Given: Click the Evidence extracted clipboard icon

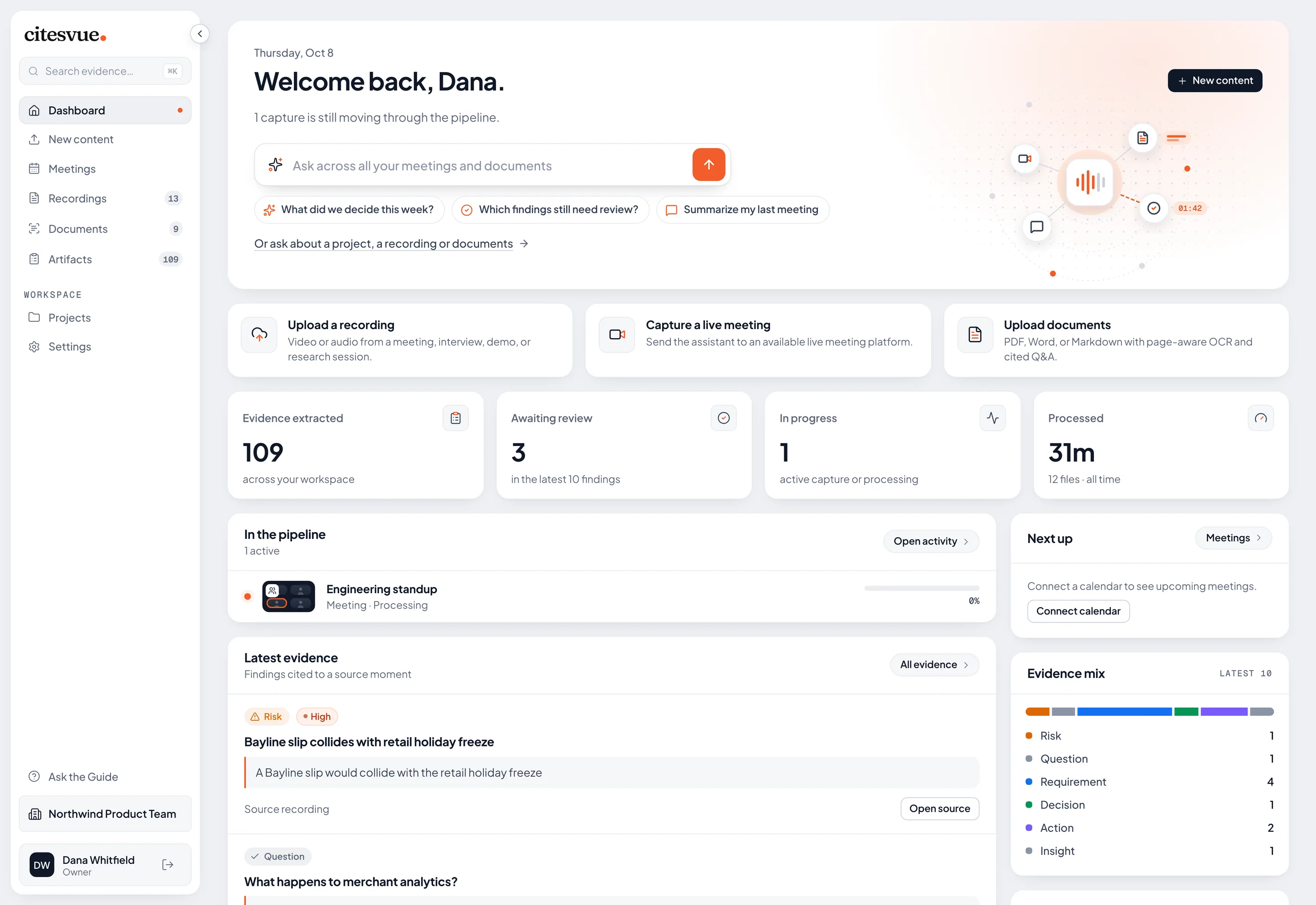Looking at the screenshot, I should pos(455,418).
